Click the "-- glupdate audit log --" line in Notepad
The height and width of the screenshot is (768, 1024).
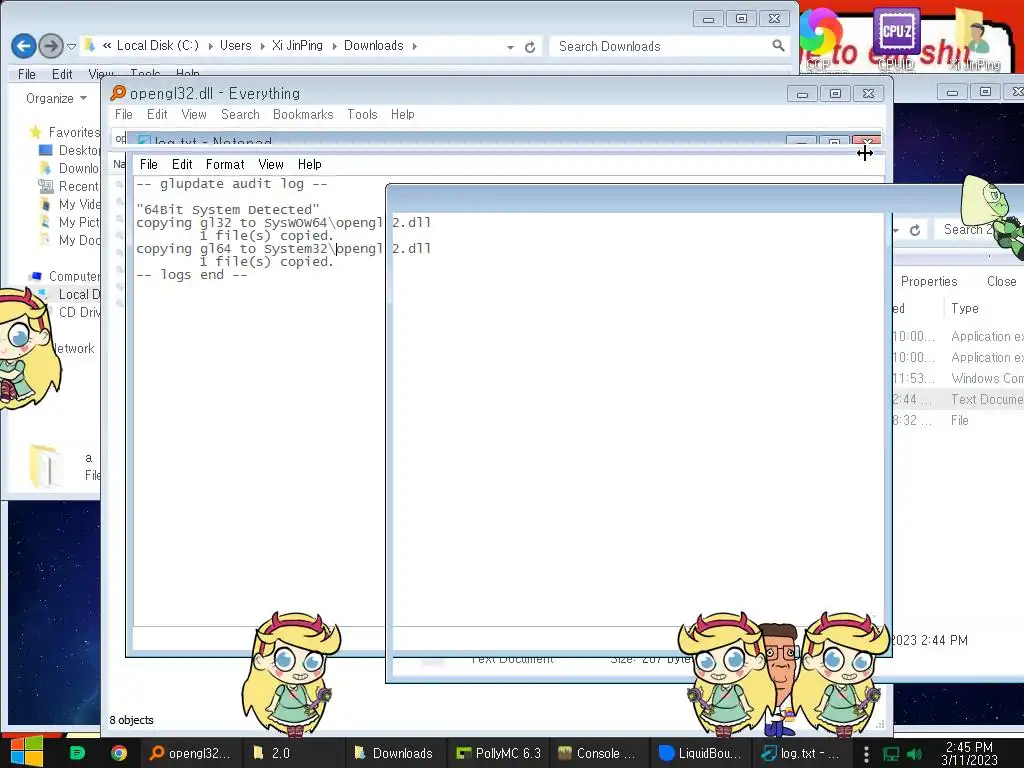click(x=232, y=184)
